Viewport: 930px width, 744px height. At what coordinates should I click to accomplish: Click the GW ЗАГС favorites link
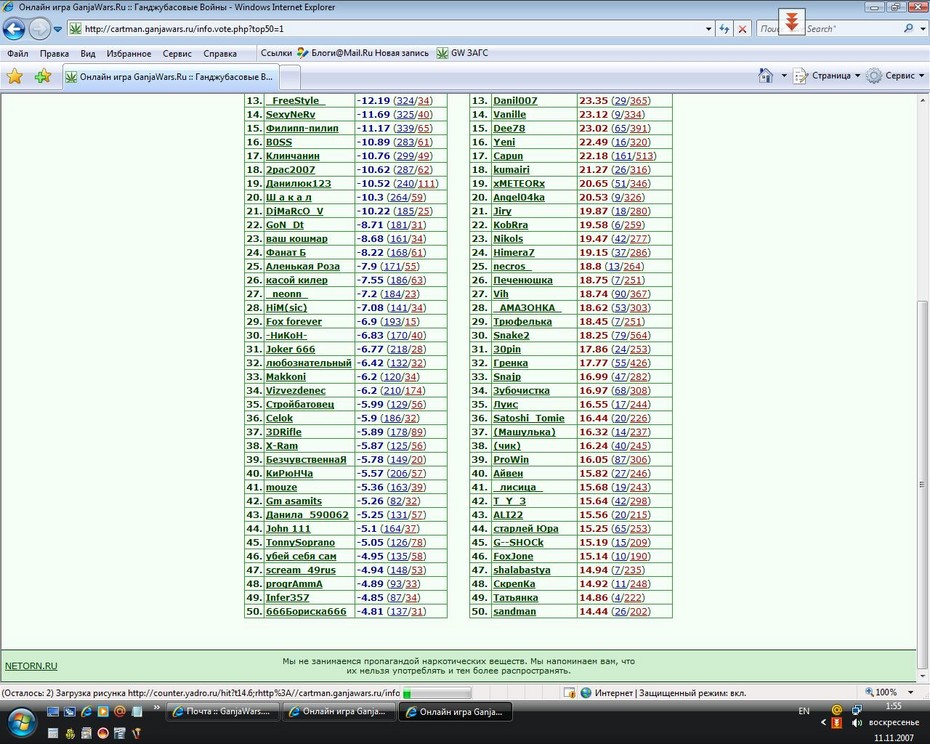click(x=463, y=53)
